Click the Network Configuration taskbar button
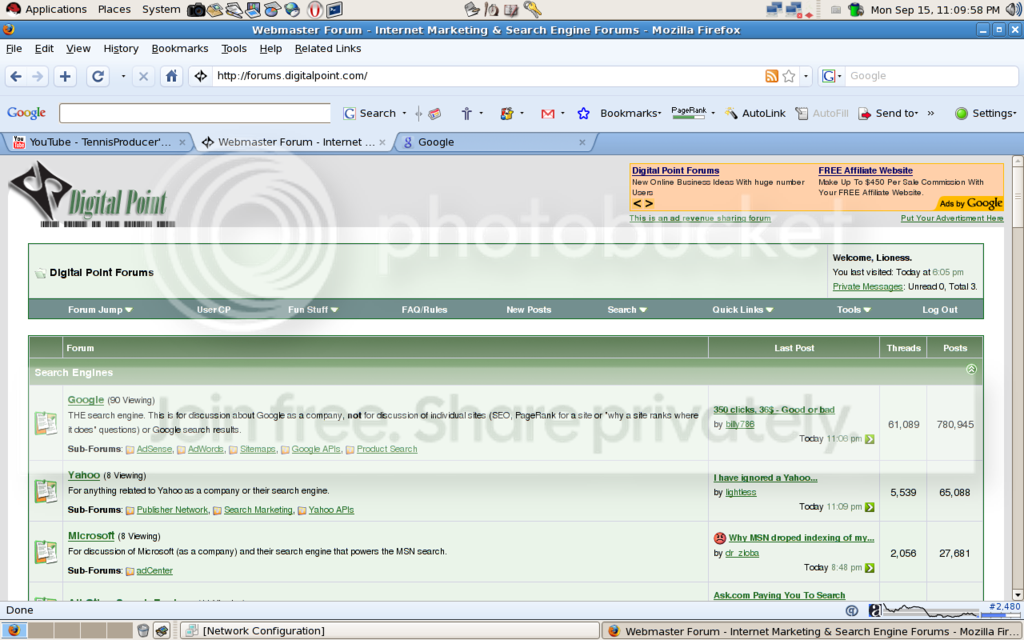The width and height of the screenshot is (1024, 640). (390, 630)
